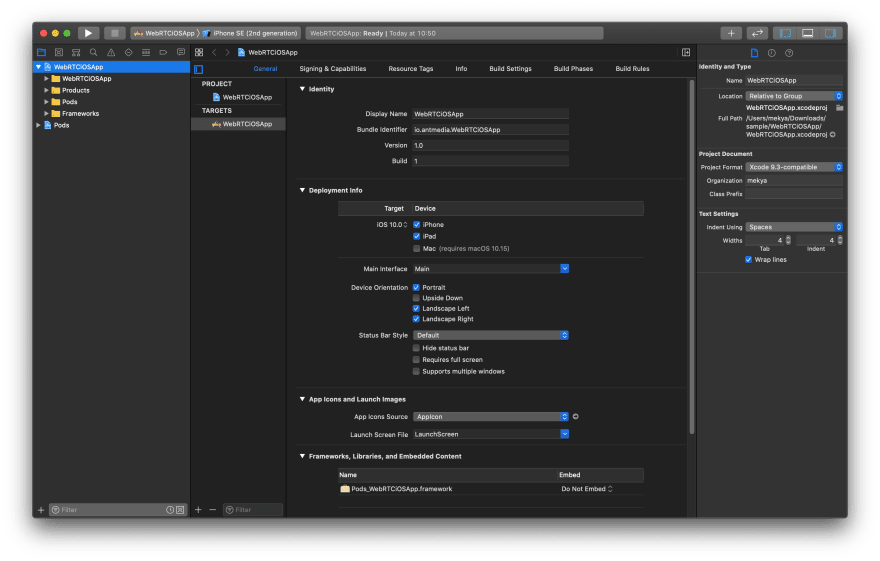The width and height of the screenshot is (880, 561).
Task: Enable Requires full screen
Action: [x=416, y=360]
